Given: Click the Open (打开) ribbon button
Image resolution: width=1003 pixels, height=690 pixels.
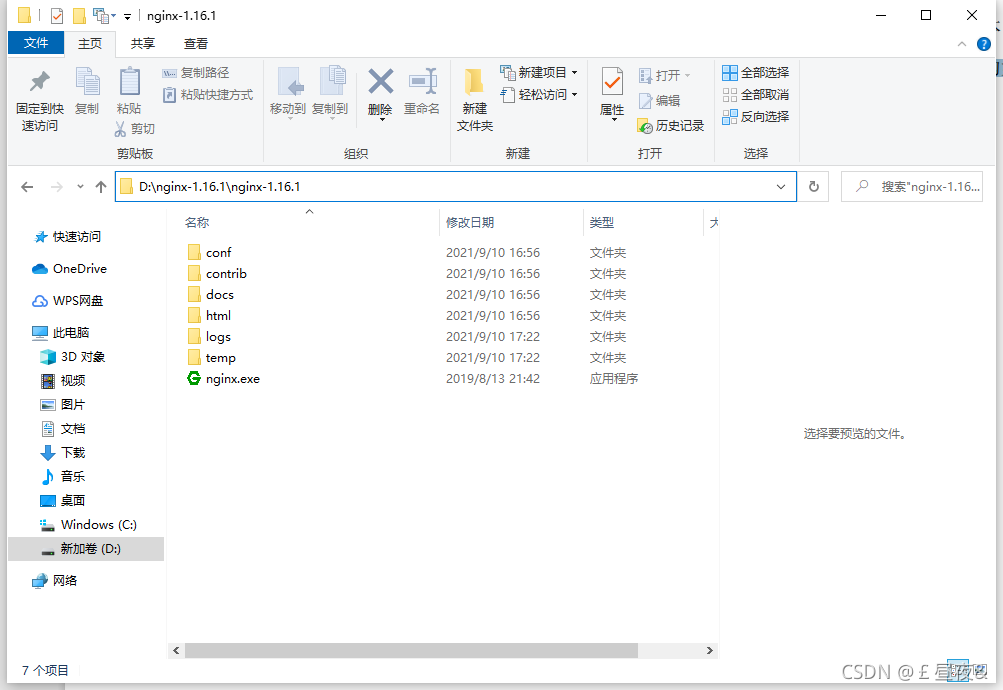Looking at the screenshot, I should coord(665,75).
